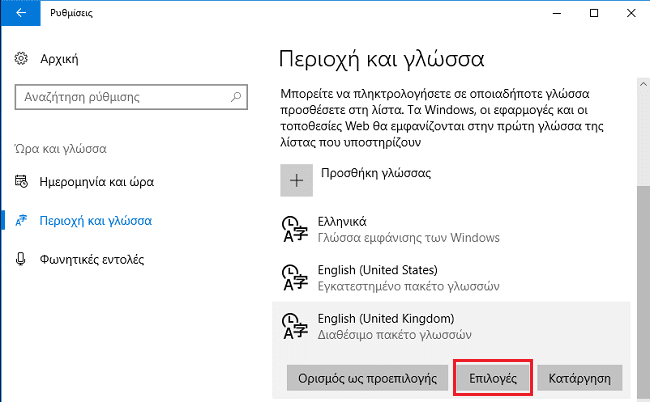Click the language icon beside English (United States)
The height and width of the screenshot is (402, 650).
295,278
